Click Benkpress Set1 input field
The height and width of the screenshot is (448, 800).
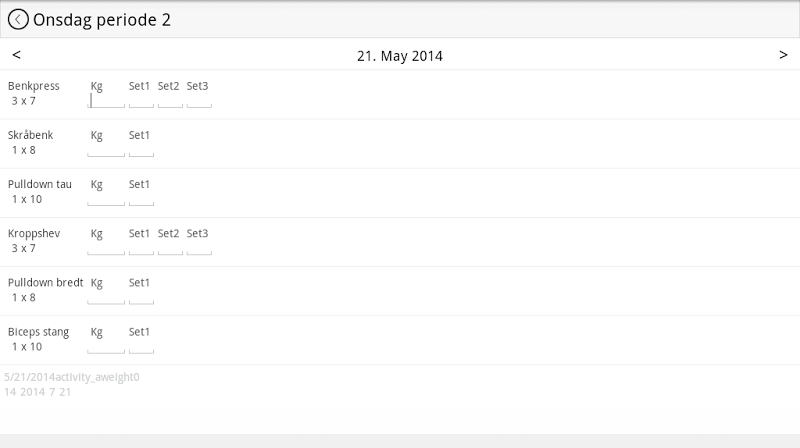tap(141, 100)
